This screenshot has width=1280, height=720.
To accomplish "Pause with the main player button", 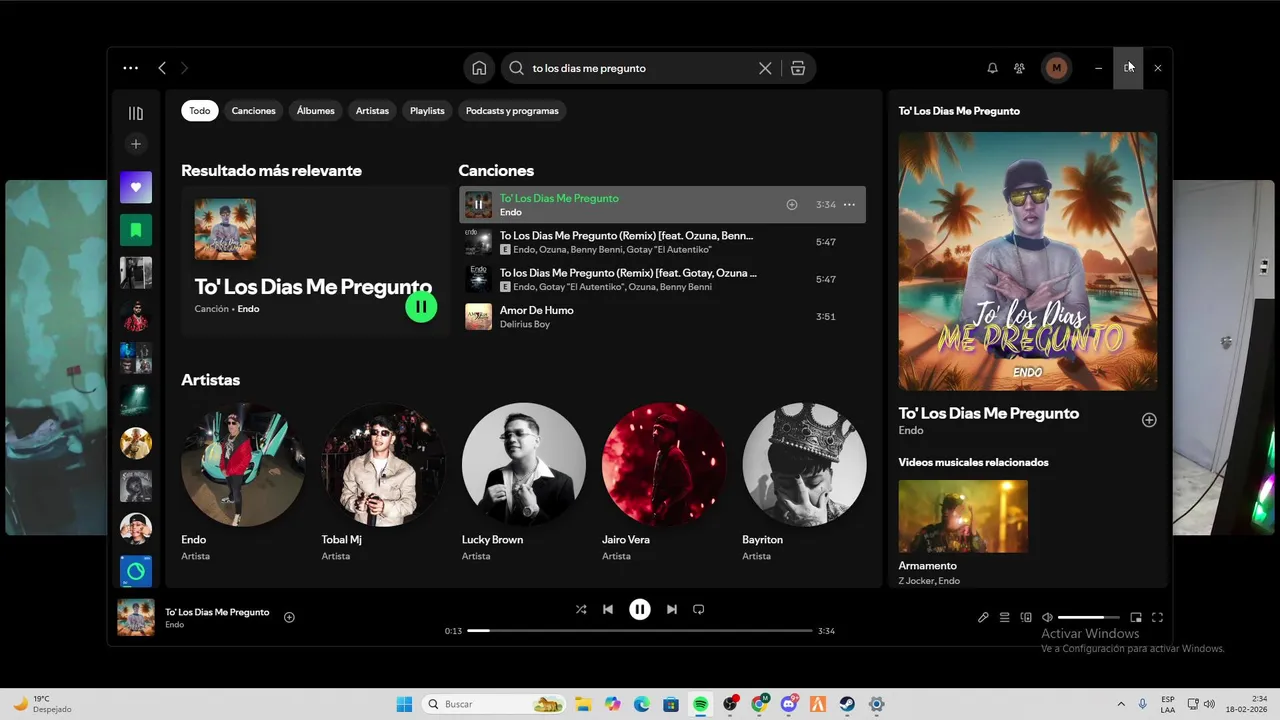I will pyautogui.click(x=640, y=609).
